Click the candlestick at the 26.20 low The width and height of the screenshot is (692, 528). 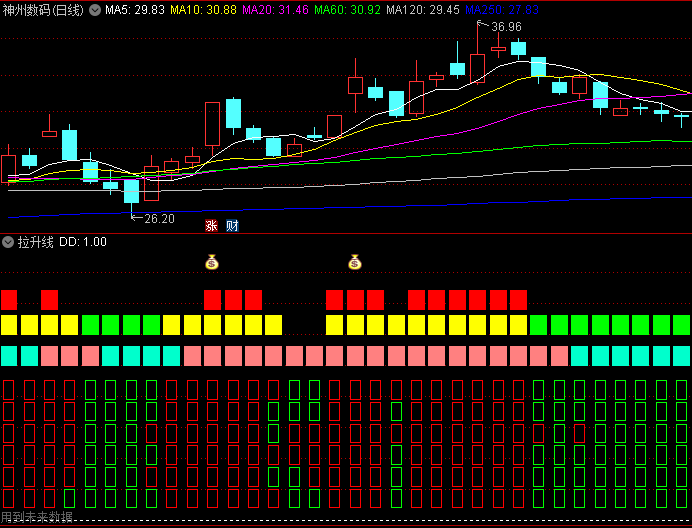click(x=132, y=191)
